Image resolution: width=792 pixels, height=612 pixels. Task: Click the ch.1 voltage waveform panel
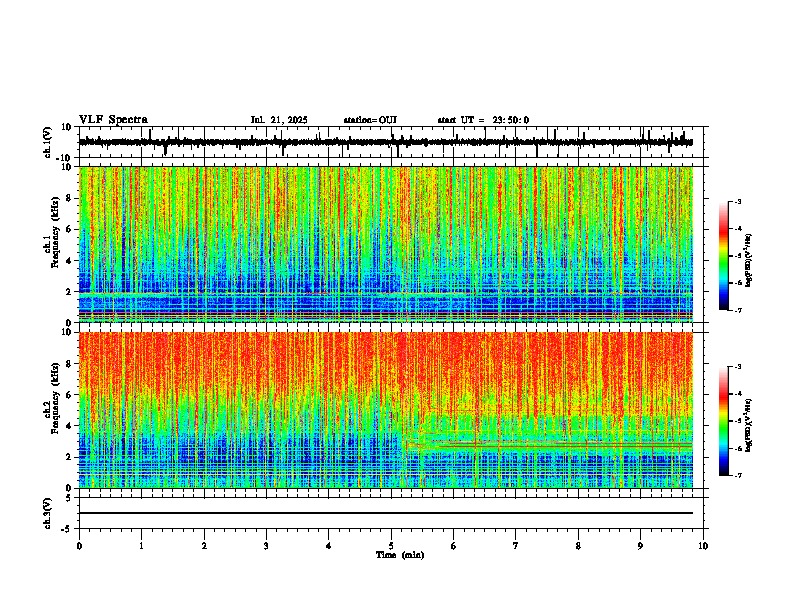coord(391,142)
